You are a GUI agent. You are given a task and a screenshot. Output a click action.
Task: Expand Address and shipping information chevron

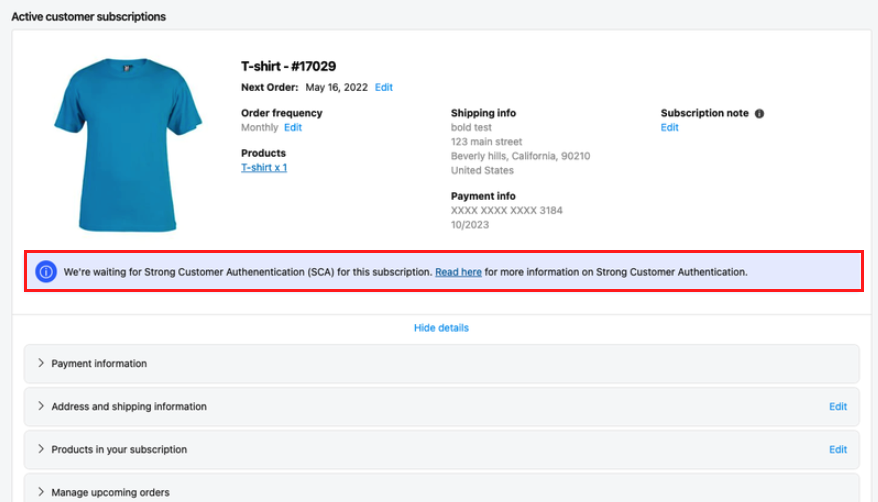(41, 406)
